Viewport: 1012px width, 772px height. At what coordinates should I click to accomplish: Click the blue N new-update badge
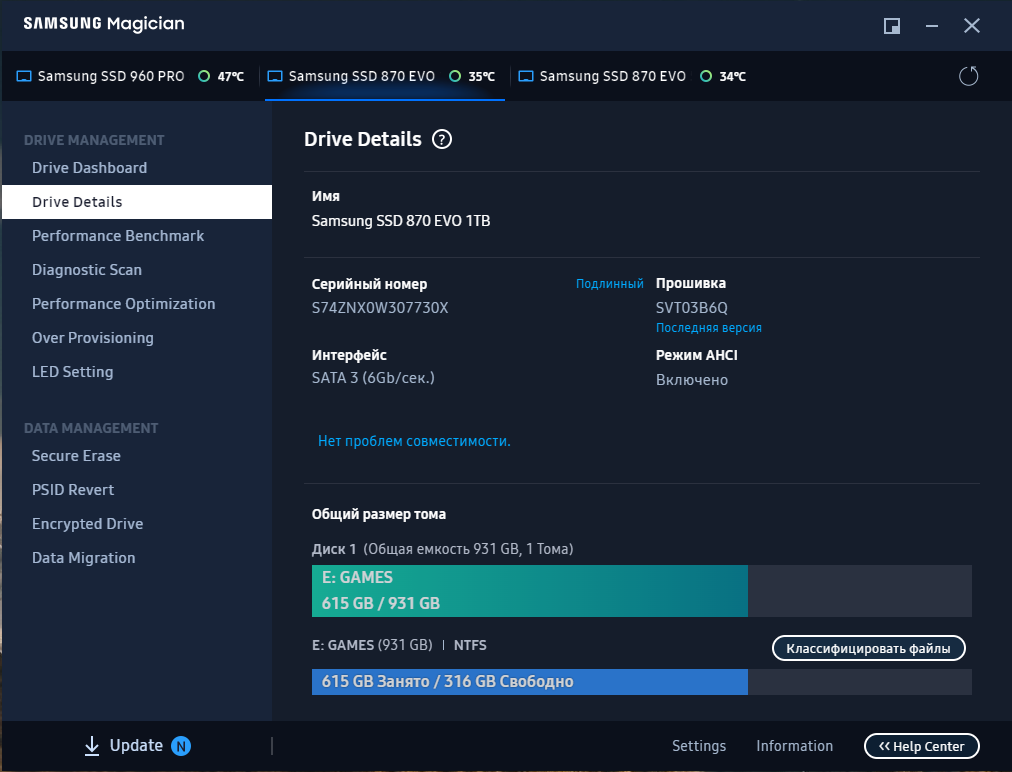181,746
